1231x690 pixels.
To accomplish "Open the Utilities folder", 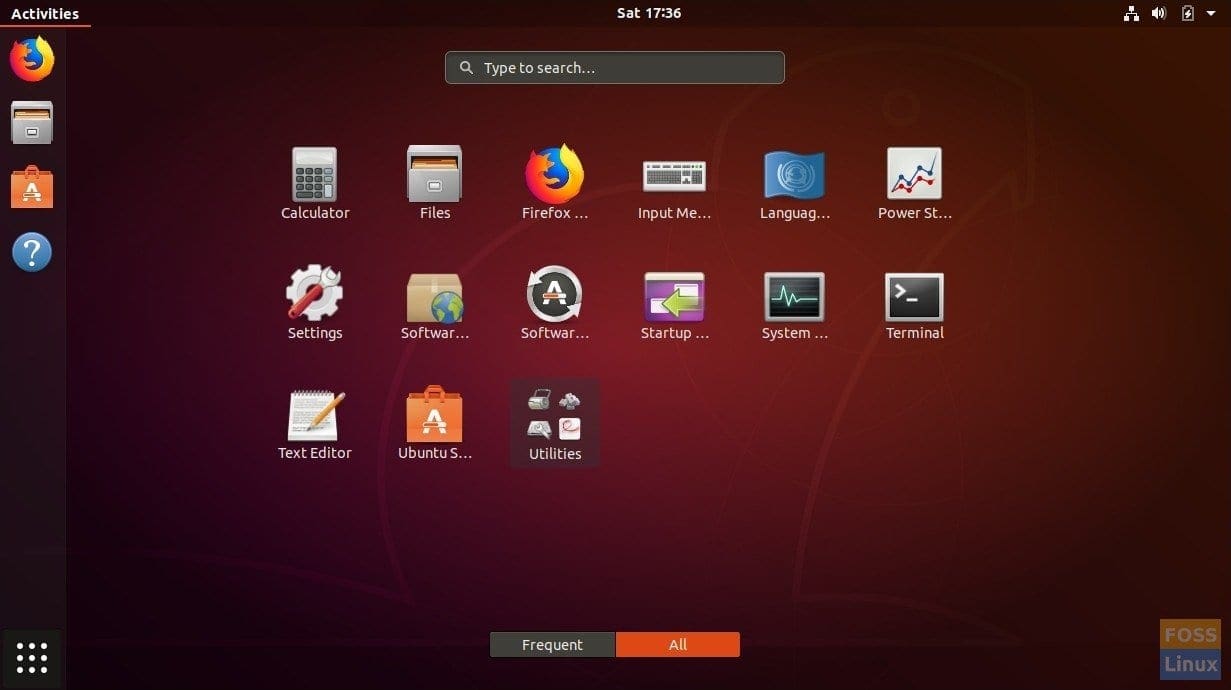I will 555,423.
